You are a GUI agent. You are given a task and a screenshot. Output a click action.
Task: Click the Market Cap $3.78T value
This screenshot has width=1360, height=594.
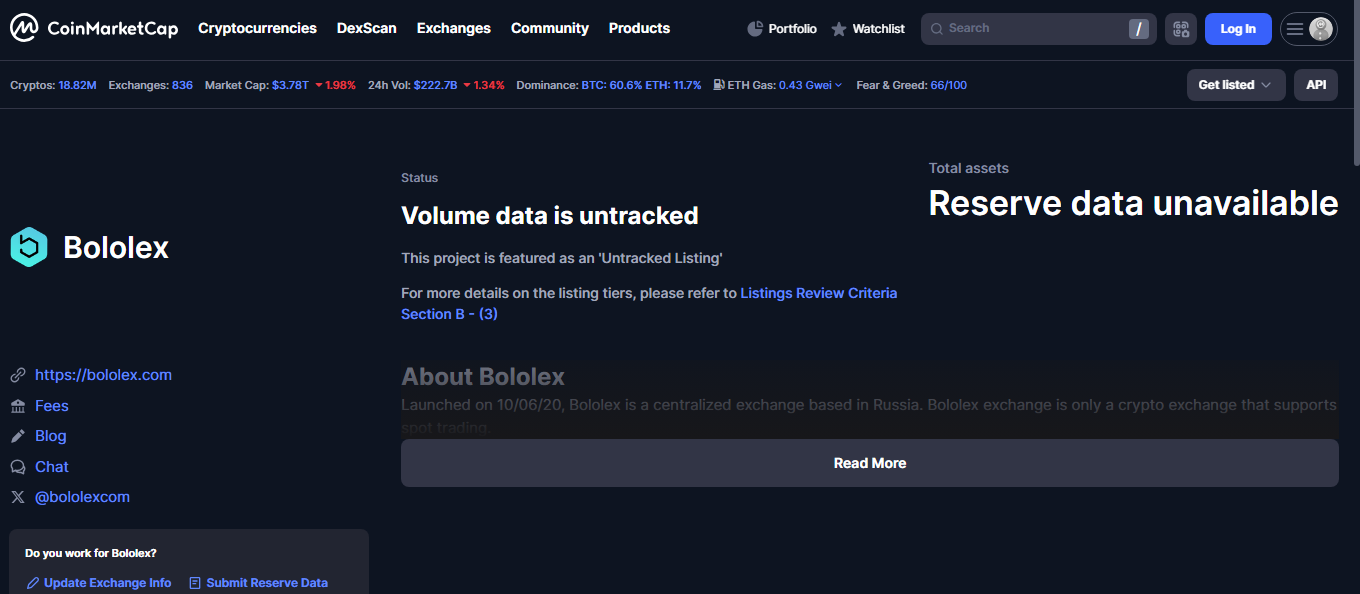290,85
